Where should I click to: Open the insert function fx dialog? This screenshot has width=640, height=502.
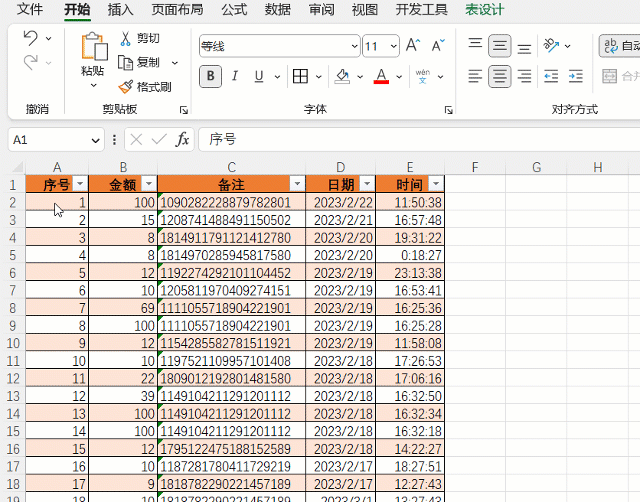[182, 140]
